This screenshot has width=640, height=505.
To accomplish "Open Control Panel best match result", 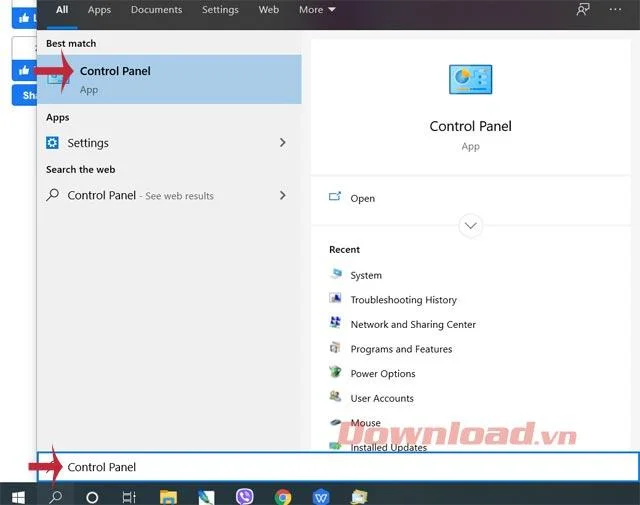I will click(x=169, y=79).
